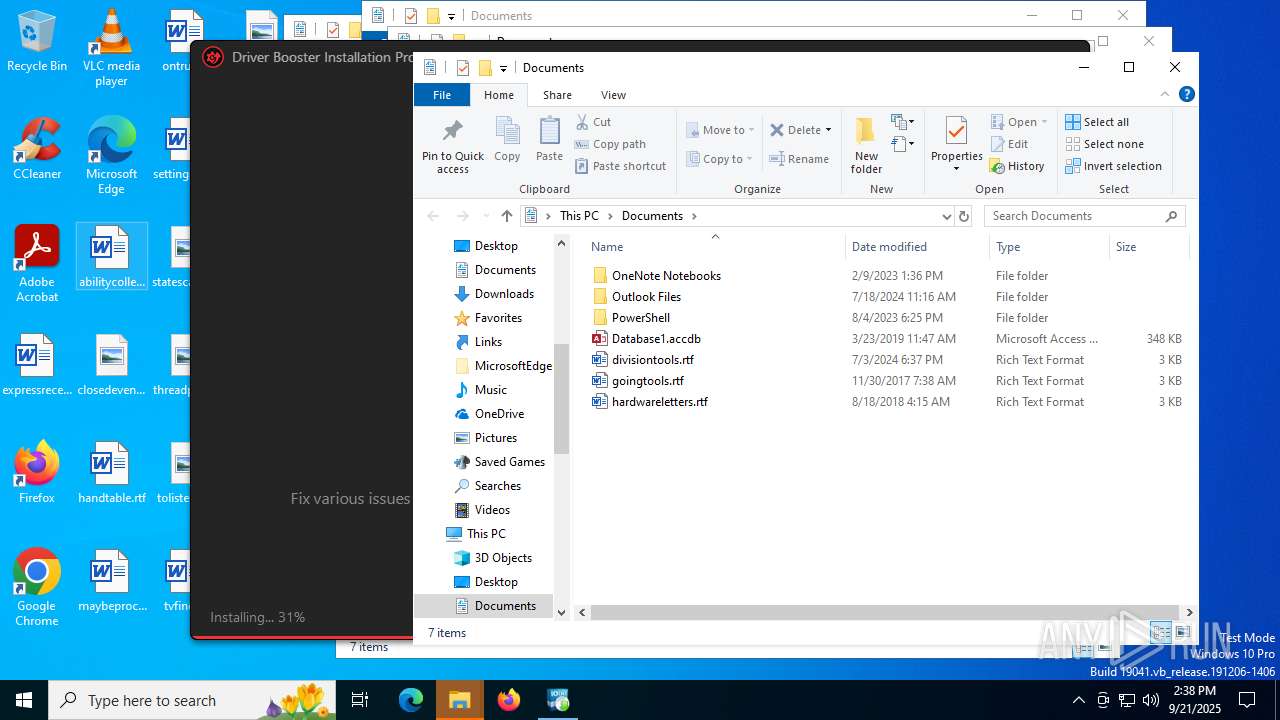Open Properties checkmark icon

pyautogui.click(x=956, y=131)
